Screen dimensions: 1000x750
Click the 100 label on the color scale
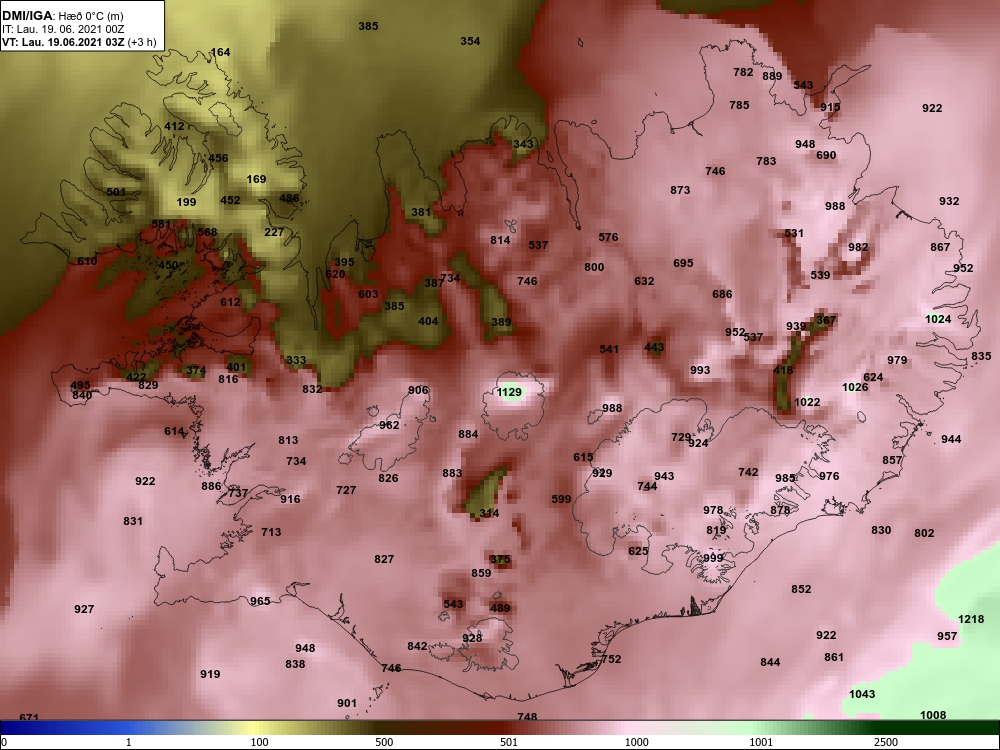coord(260,742)
